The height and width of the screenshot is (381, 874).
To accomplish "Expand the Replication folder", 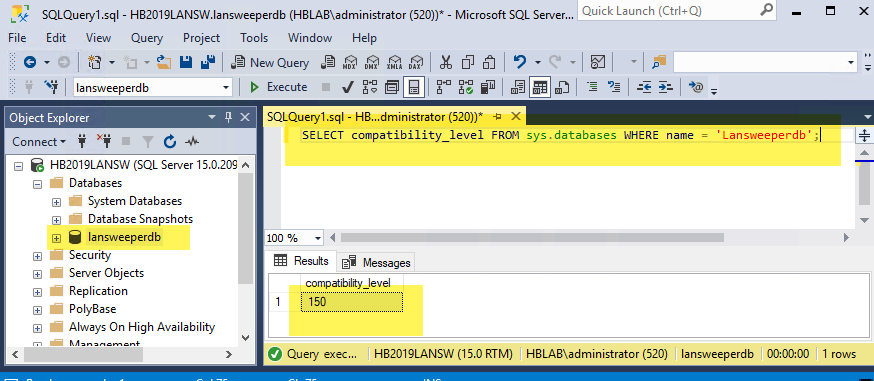I will coord(37,292).
